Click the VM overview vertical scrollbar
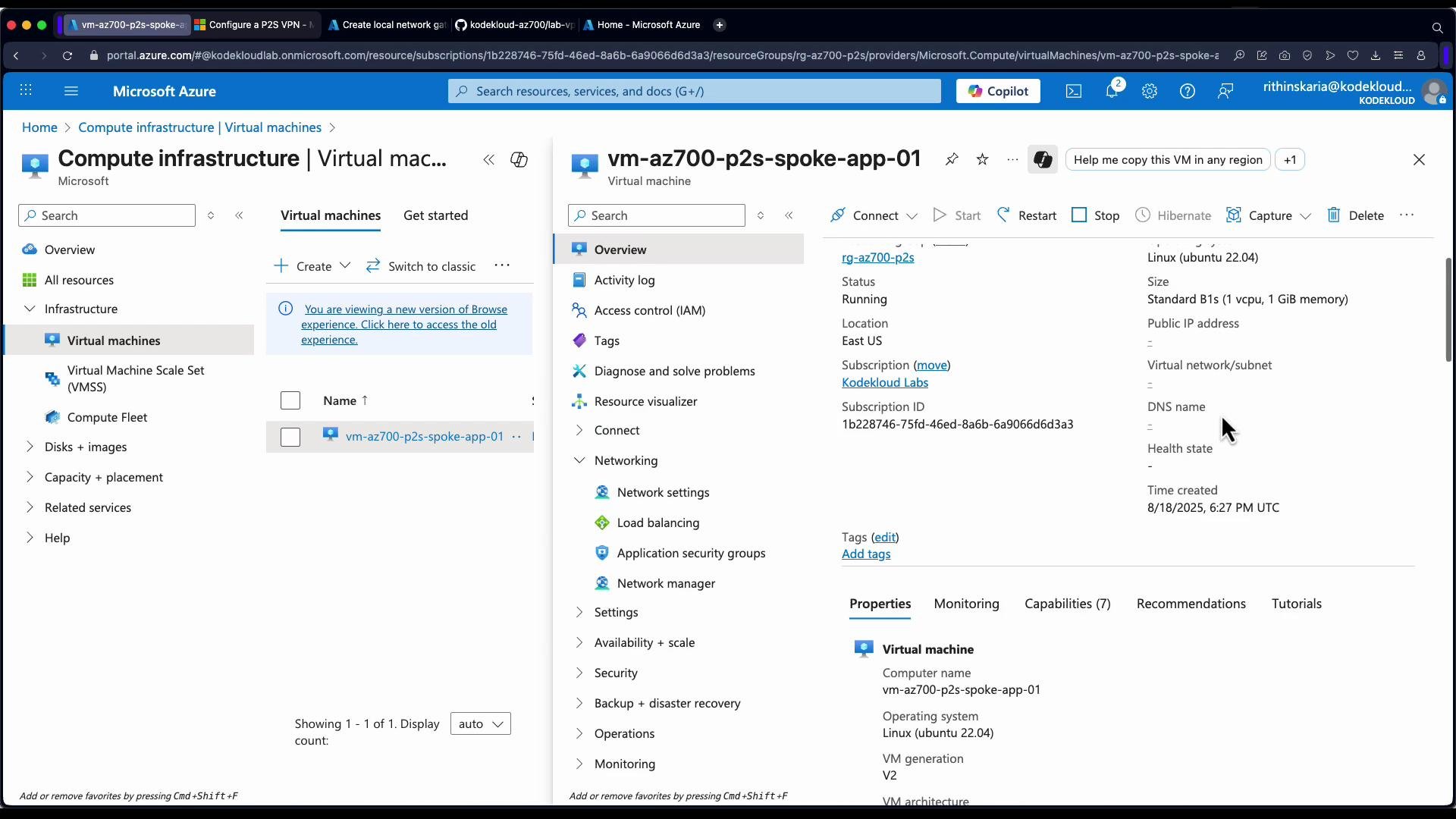 (1448, 309)
